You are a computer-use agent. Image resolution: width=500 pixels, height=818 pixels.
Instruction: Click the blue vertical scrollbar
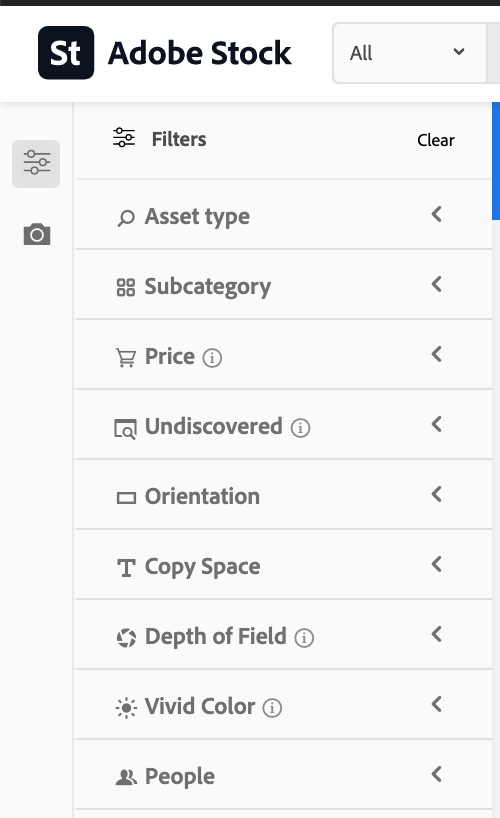click(x=496, y=161)
